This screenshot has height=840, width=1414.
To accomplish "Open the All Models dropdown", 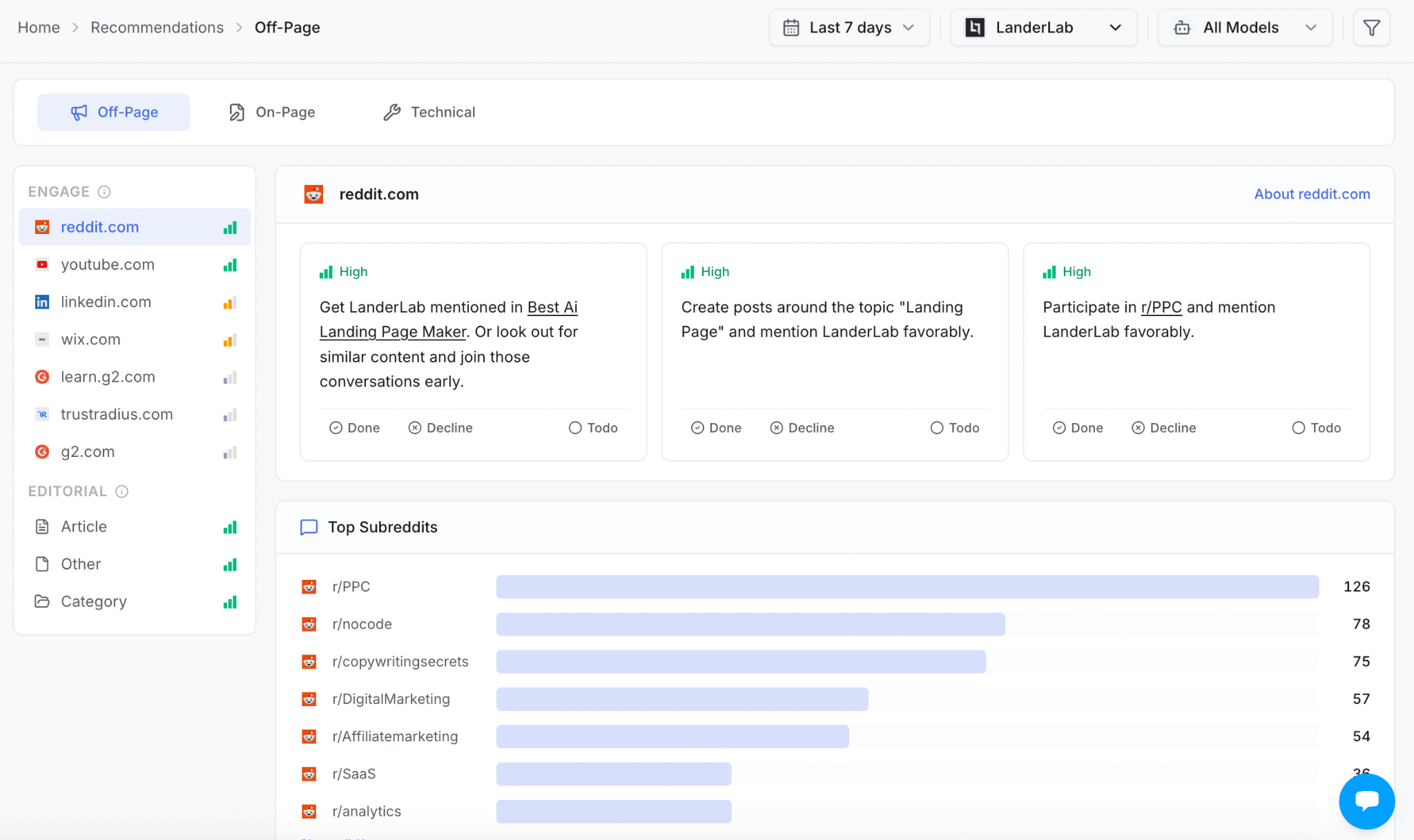I will [1245, 28].
